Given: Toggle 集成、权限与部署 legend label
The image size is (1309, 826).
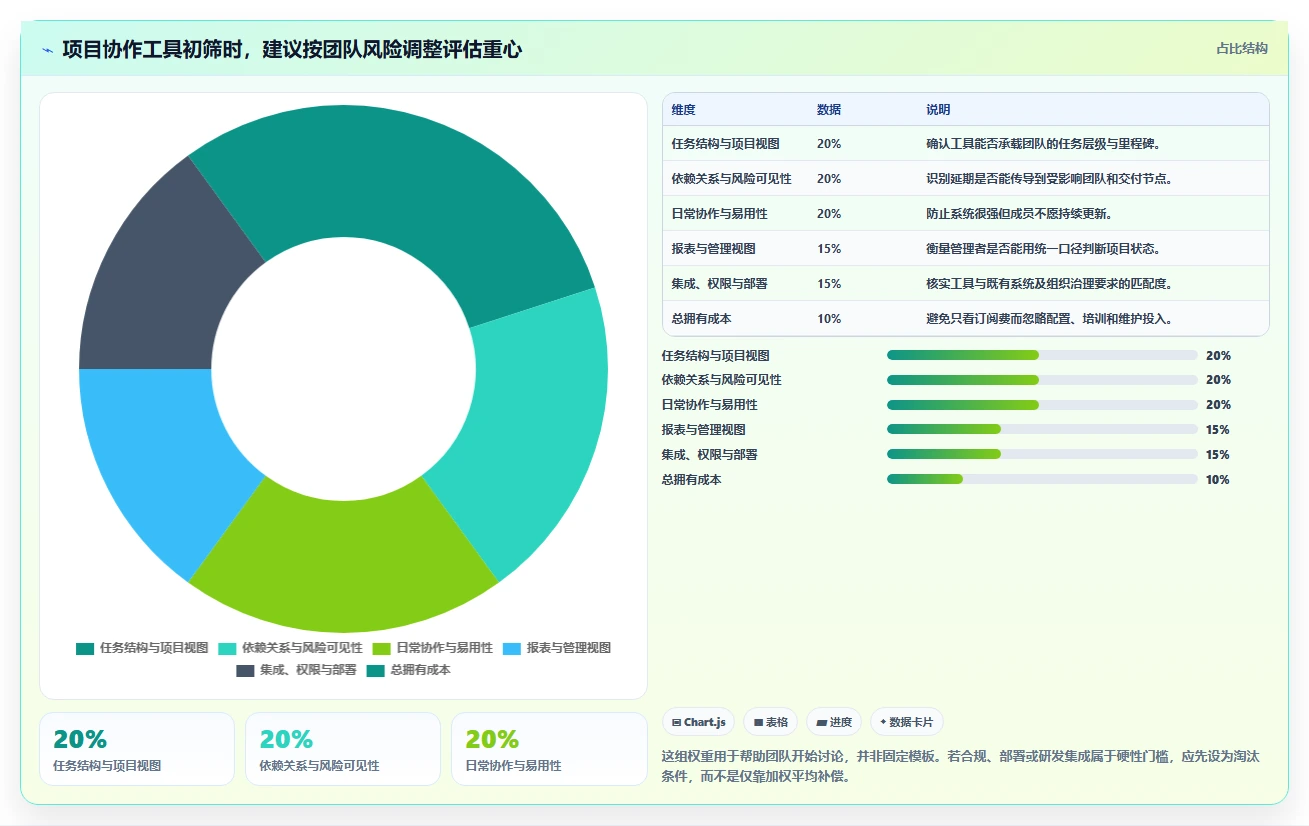Looking at the screenshot, I should tap(308, 670).
